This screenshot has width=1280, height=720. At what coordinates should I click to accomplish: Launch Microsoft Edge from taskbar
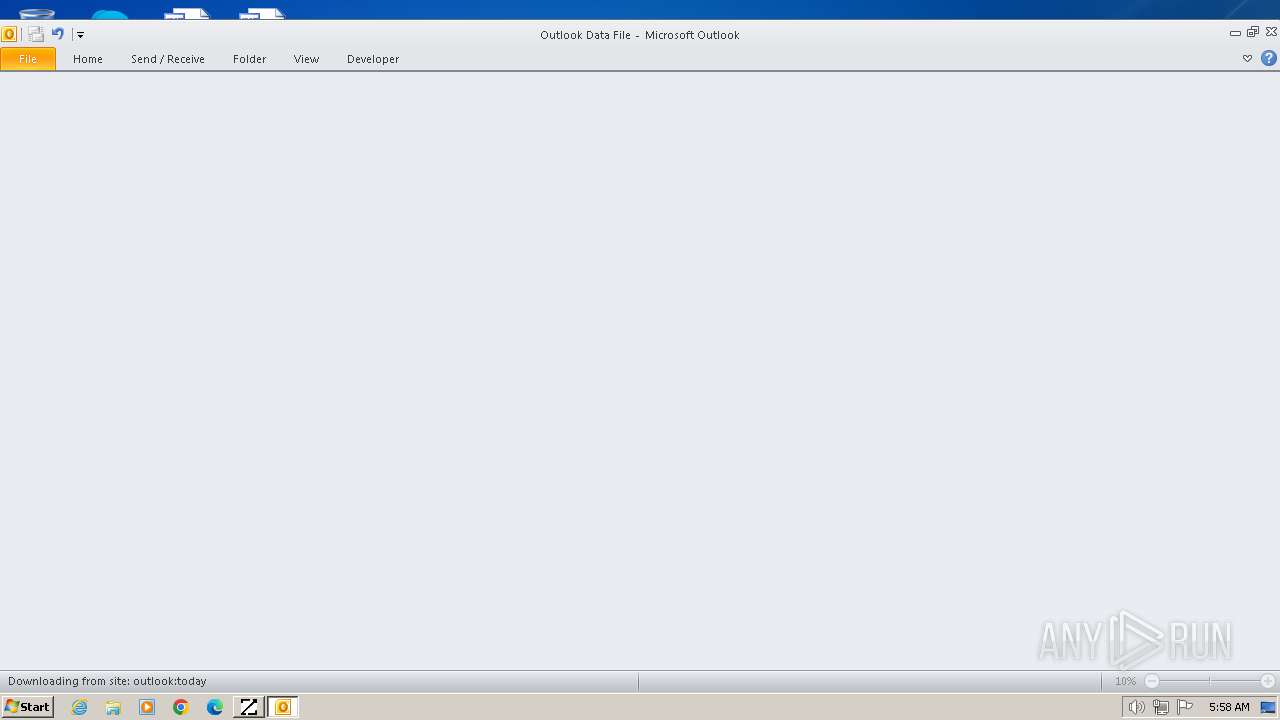pyautogui.click(x=215, y=707)
